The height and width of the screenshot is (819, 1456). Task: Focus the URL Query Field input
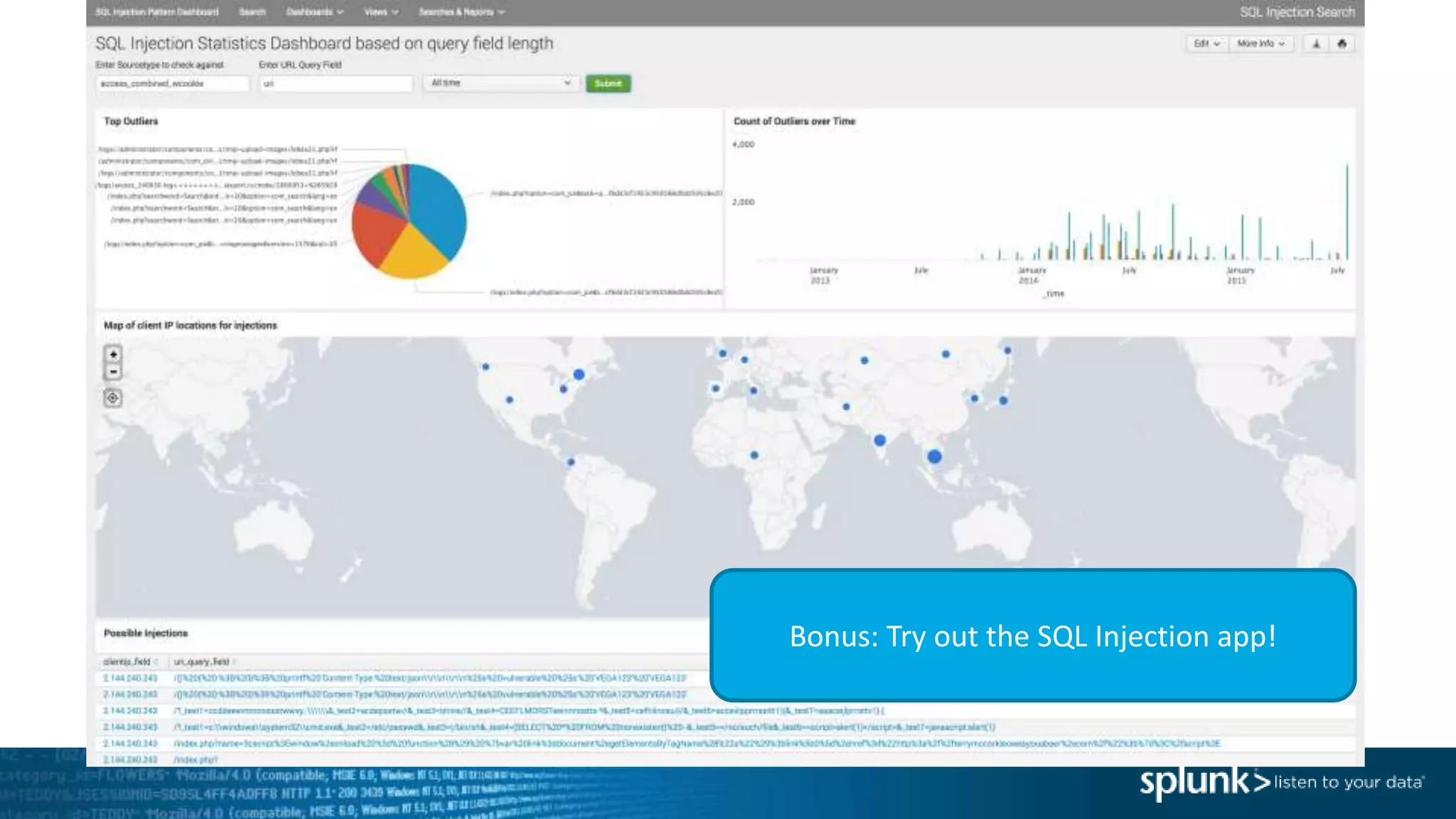pyautogui.click(x=336, y=84)
